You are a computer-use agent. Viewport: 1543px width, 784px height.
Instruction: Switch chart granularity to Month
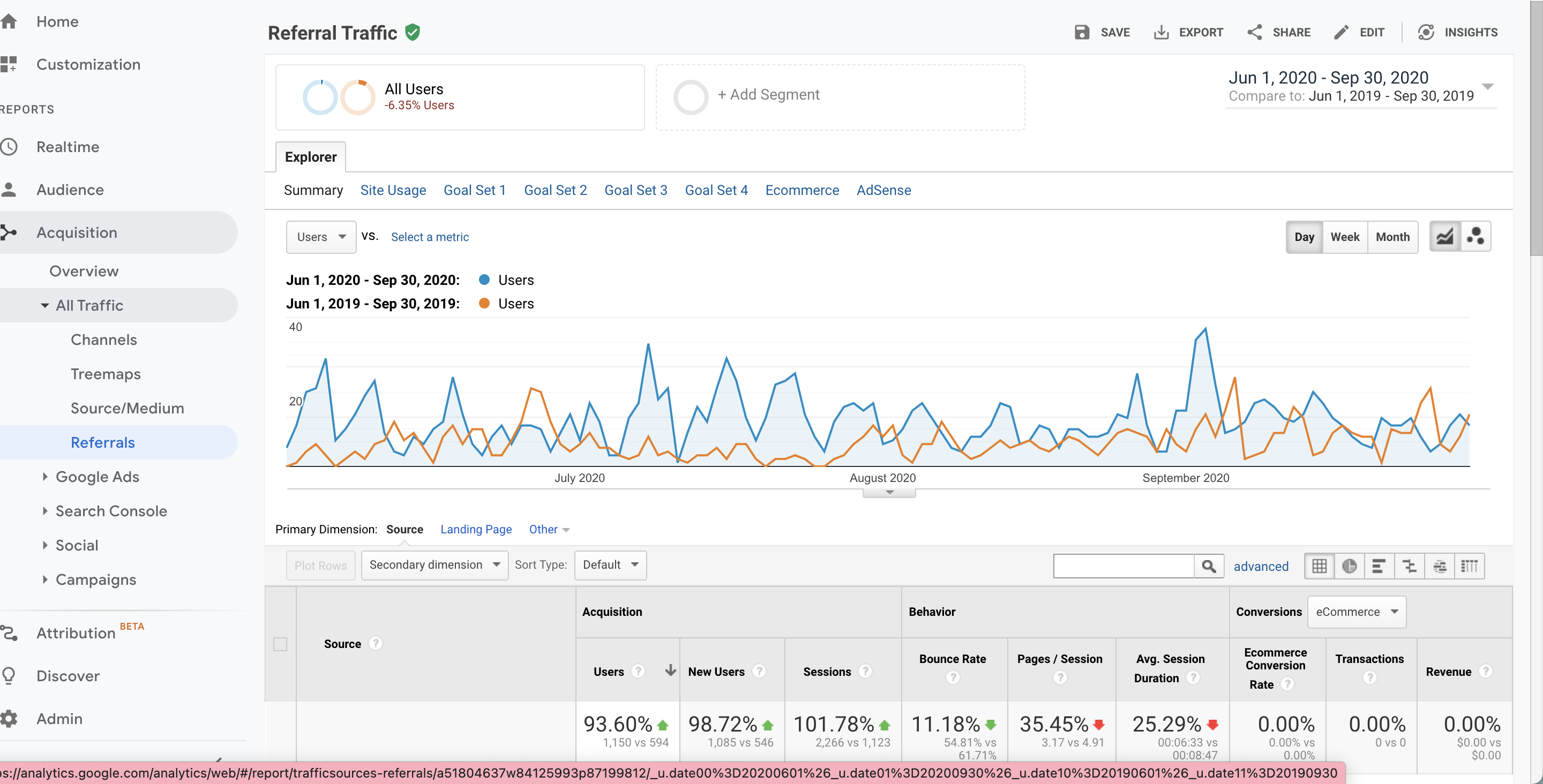[1392, 237]
